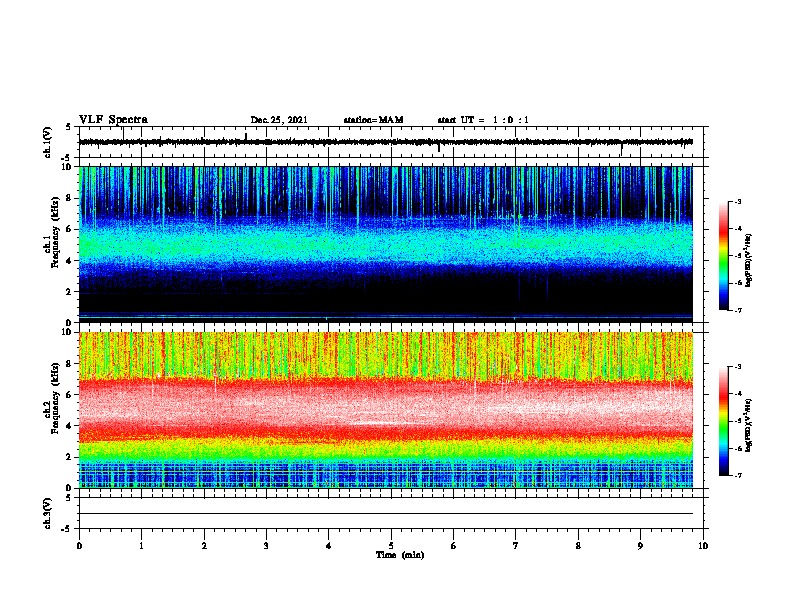Screen dimensions: 792x612
Task: Click the ch.1 spectrogram color scale bar
Action: tap(723, 256)
